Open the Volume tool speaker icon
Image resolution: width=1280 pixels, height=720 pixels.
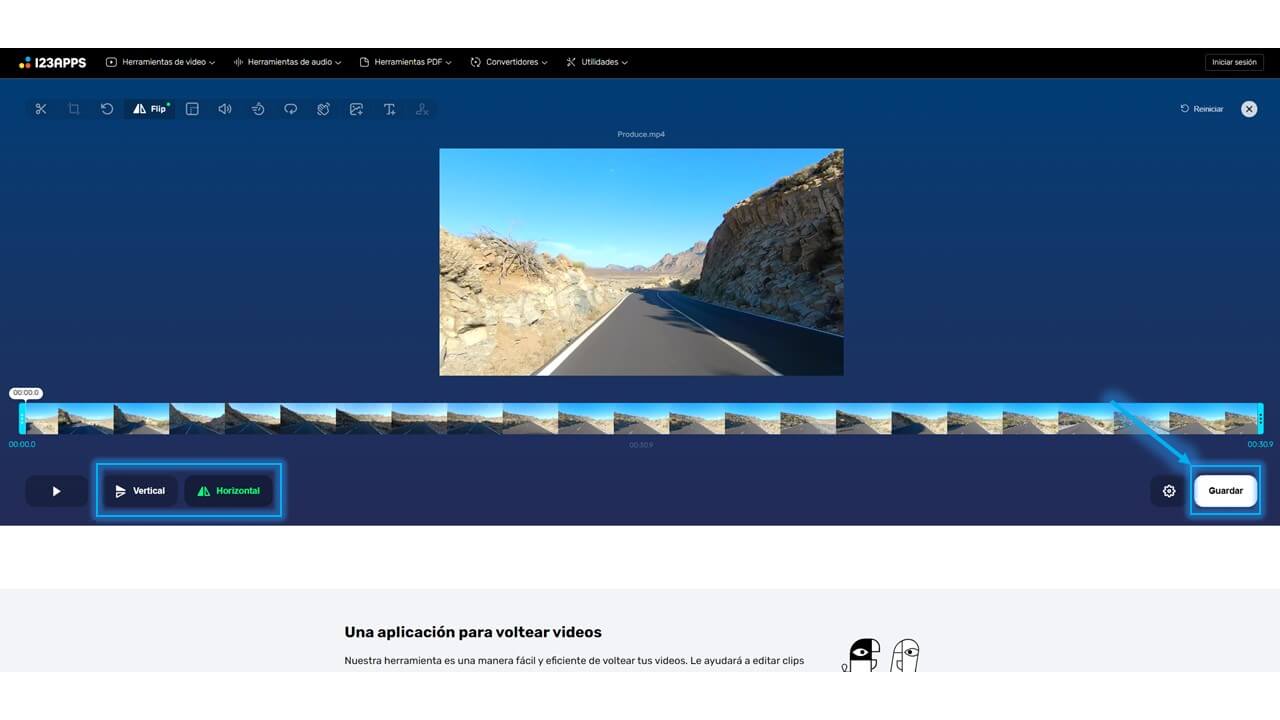[225, 109]
